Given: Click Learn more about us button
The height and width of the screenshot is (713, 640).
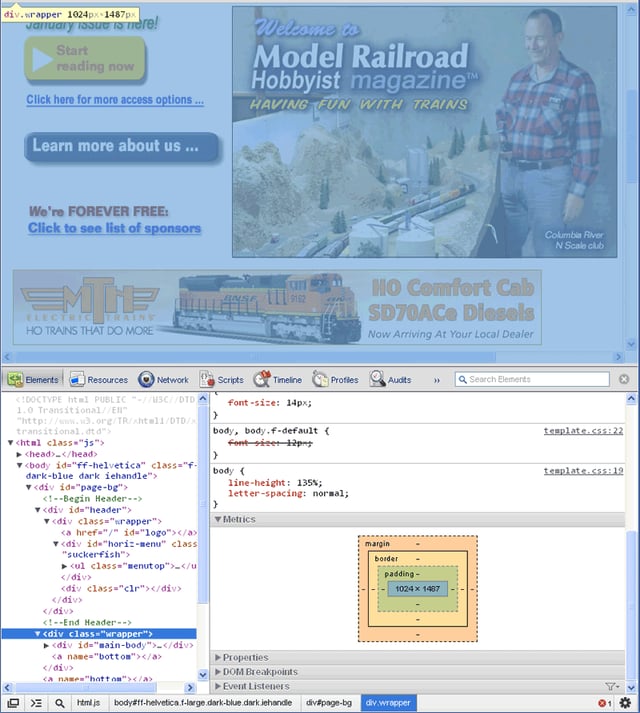Looking at the screenshot, I should coord(121,146).
